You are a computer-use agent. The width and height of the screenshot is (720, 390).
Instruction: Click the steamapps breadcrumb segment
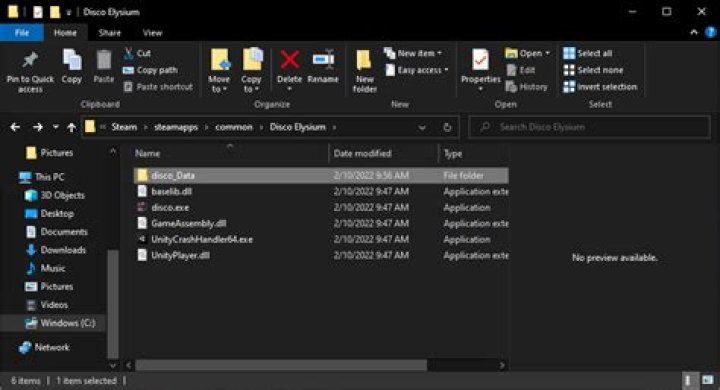pos(176,127)
